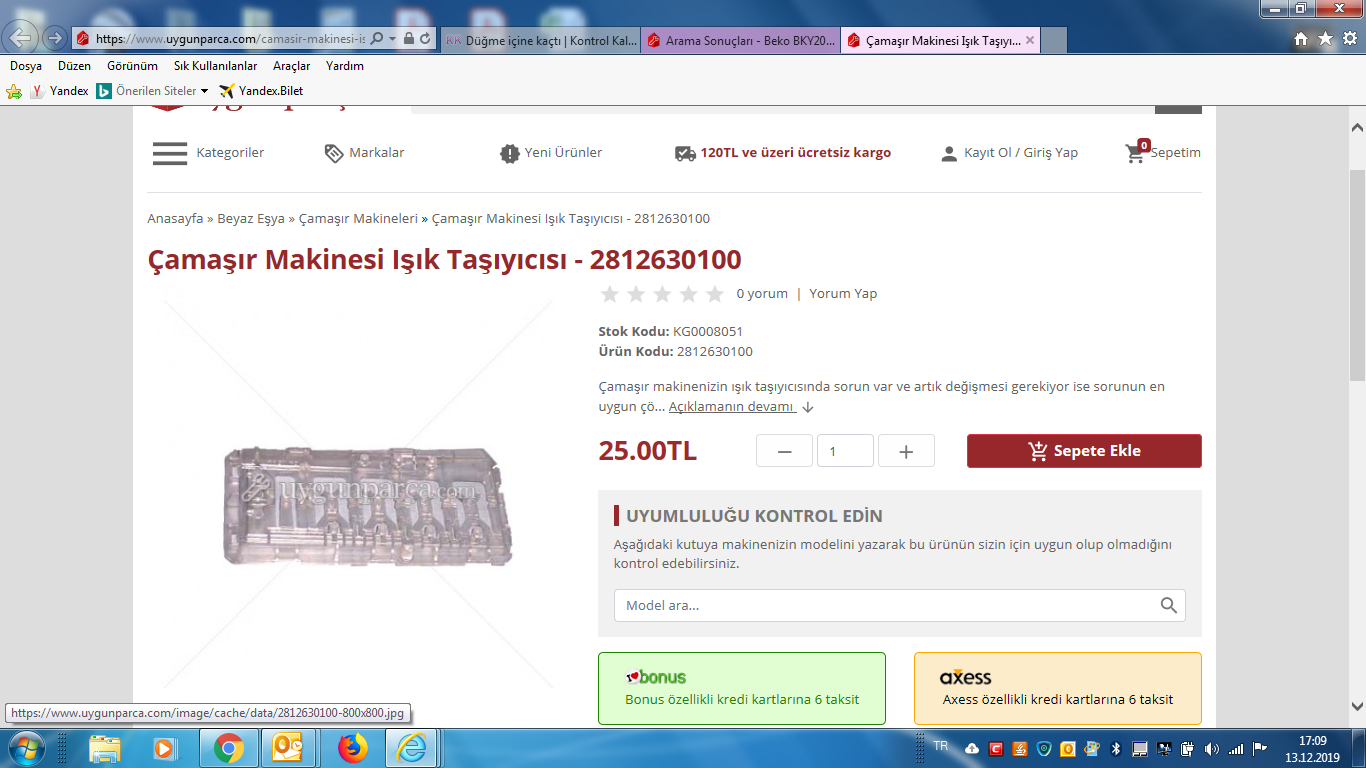Open Internet Explorer home icon
The width and height of the screenshot is (1366, 768).
(x=1301, y=39)
